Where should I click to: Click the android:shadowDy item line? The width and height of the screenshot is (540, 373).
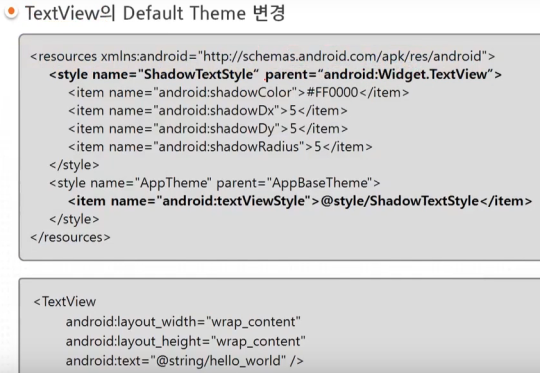click(208, 129)
